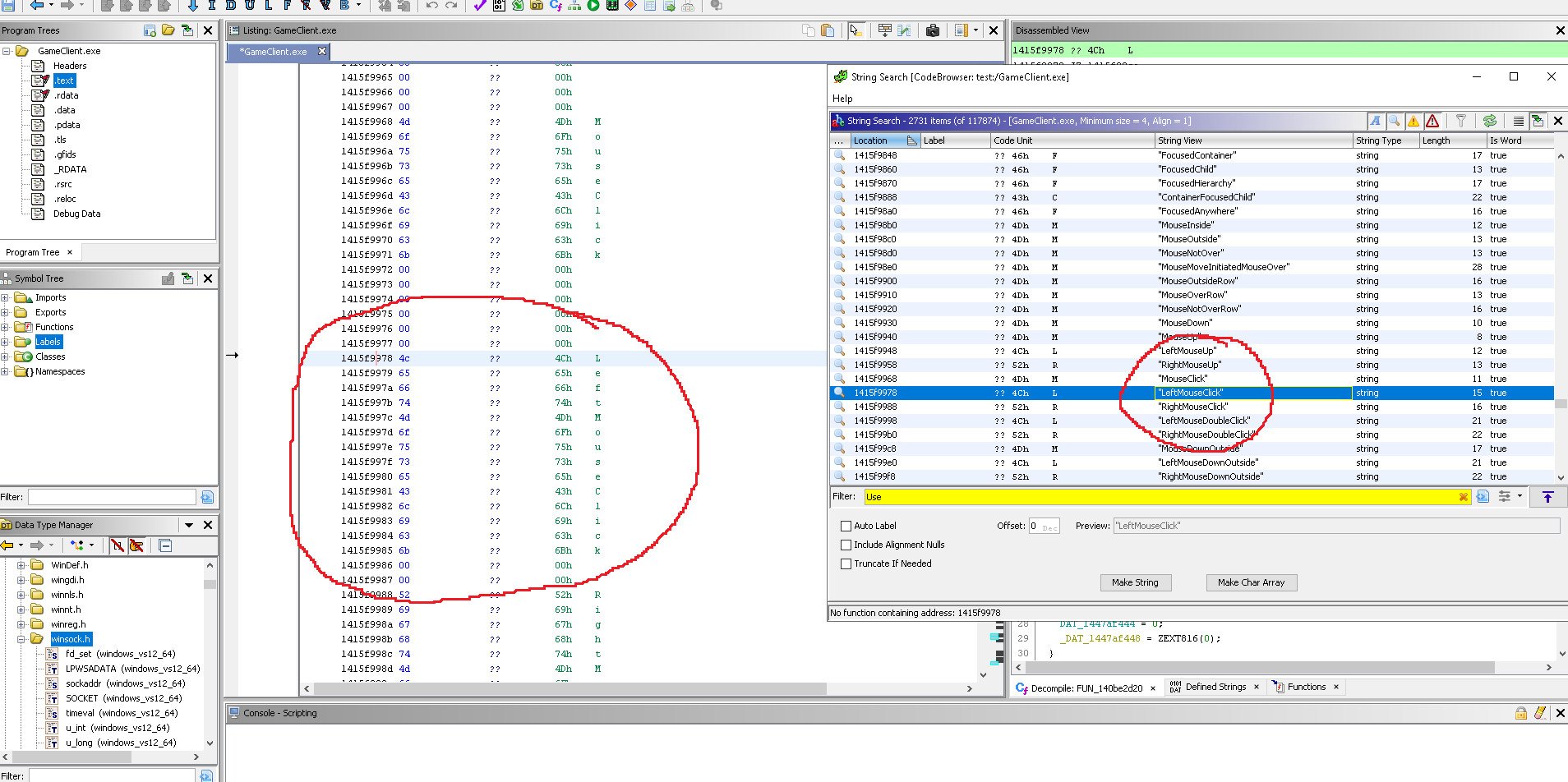Open filter options dropdown beside String Search filter
This screenshot has width=1568, height=782.
click(x=1520, y=496)
